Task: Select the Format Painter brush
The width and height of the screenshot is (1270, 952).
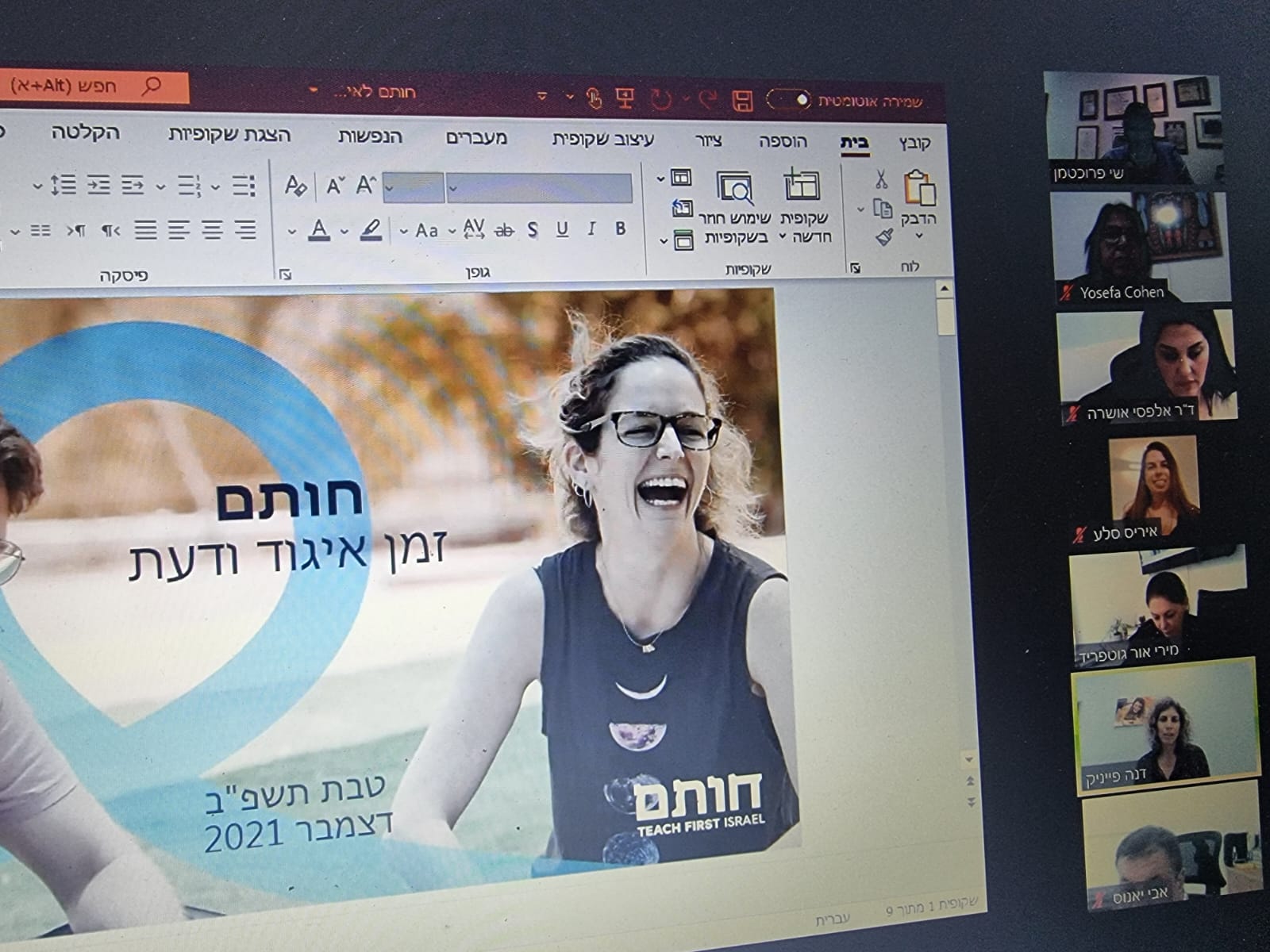Action: pos(886,236)
